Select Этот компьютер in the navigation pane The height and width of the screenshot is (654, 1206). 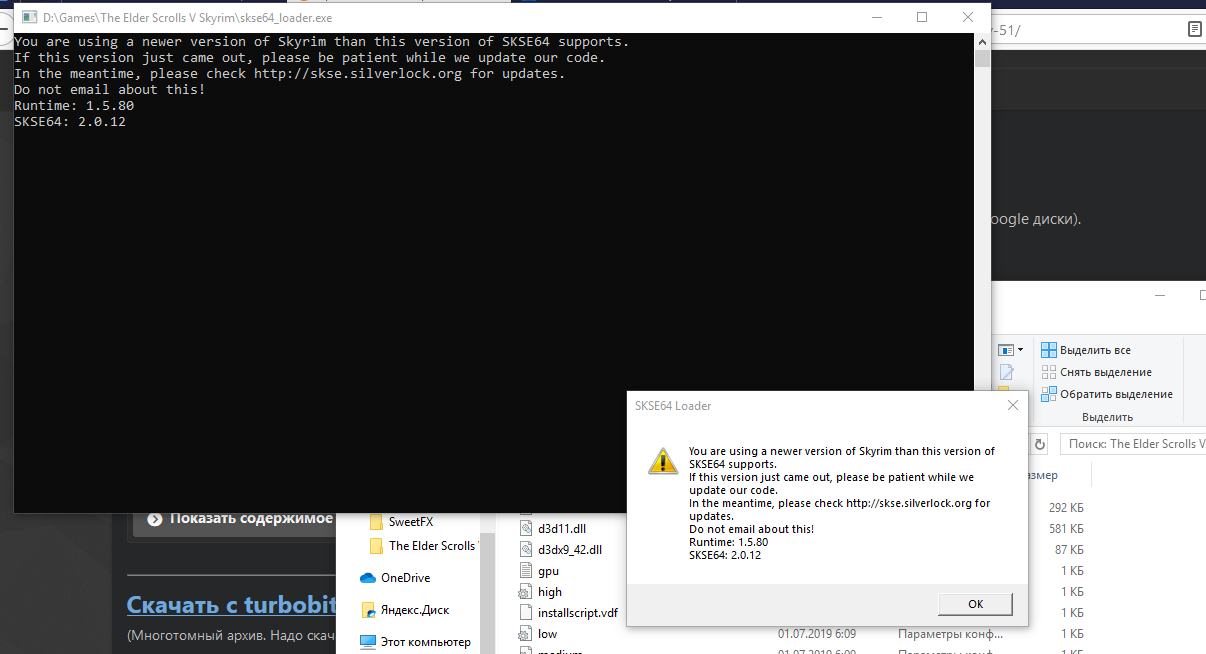tap(425, 642)
